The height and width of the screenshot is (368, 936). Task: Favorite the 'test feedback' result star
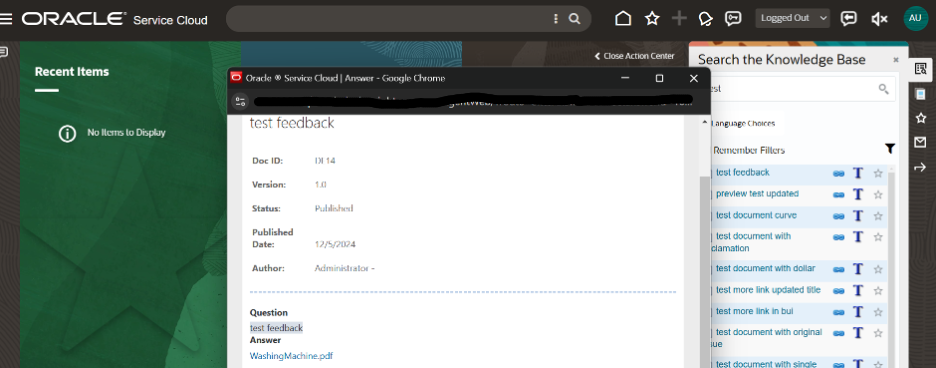point(878,173)
